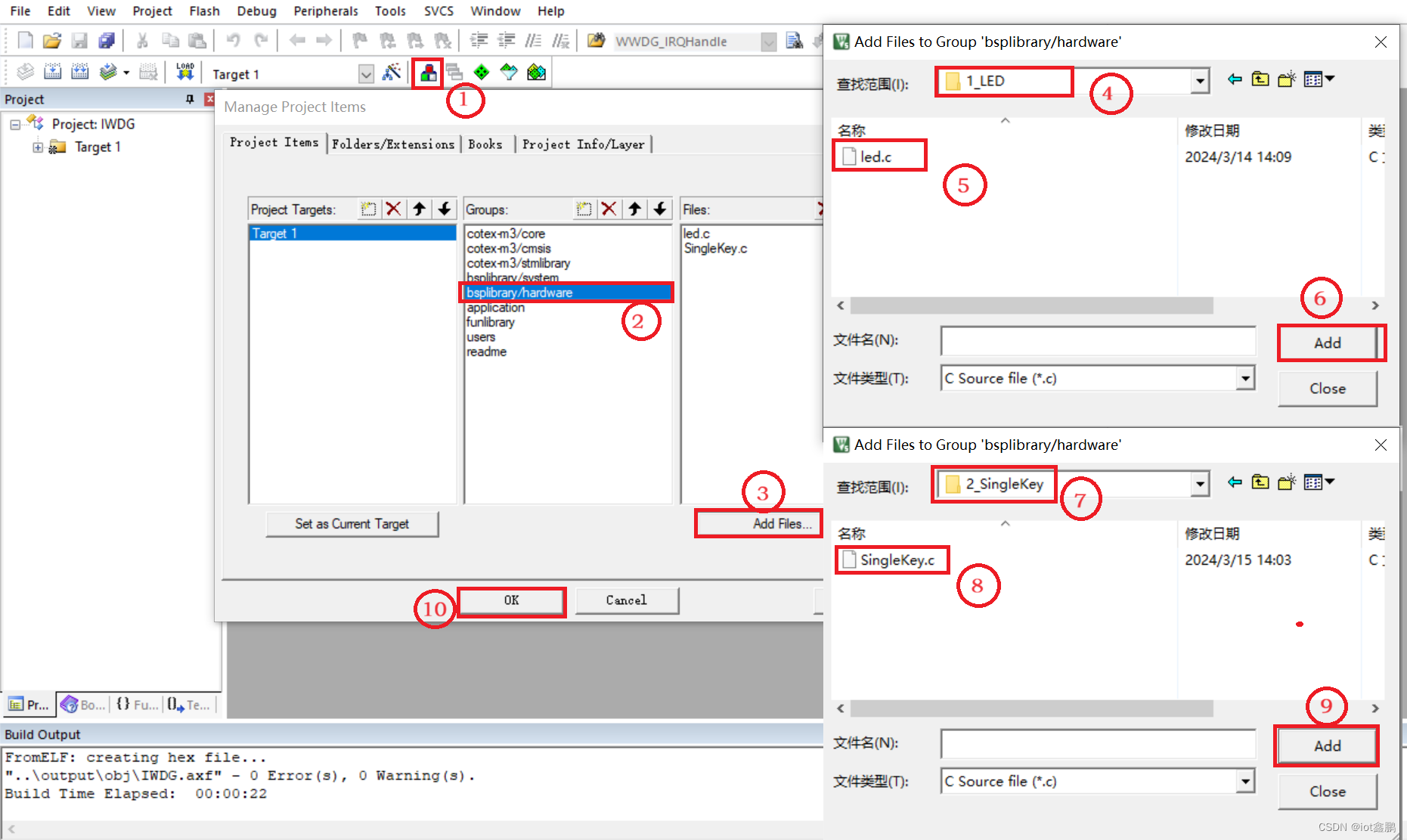Click the Navigate Forwards arrow icon
This screenshot has width=1407, height=840.
324,41
